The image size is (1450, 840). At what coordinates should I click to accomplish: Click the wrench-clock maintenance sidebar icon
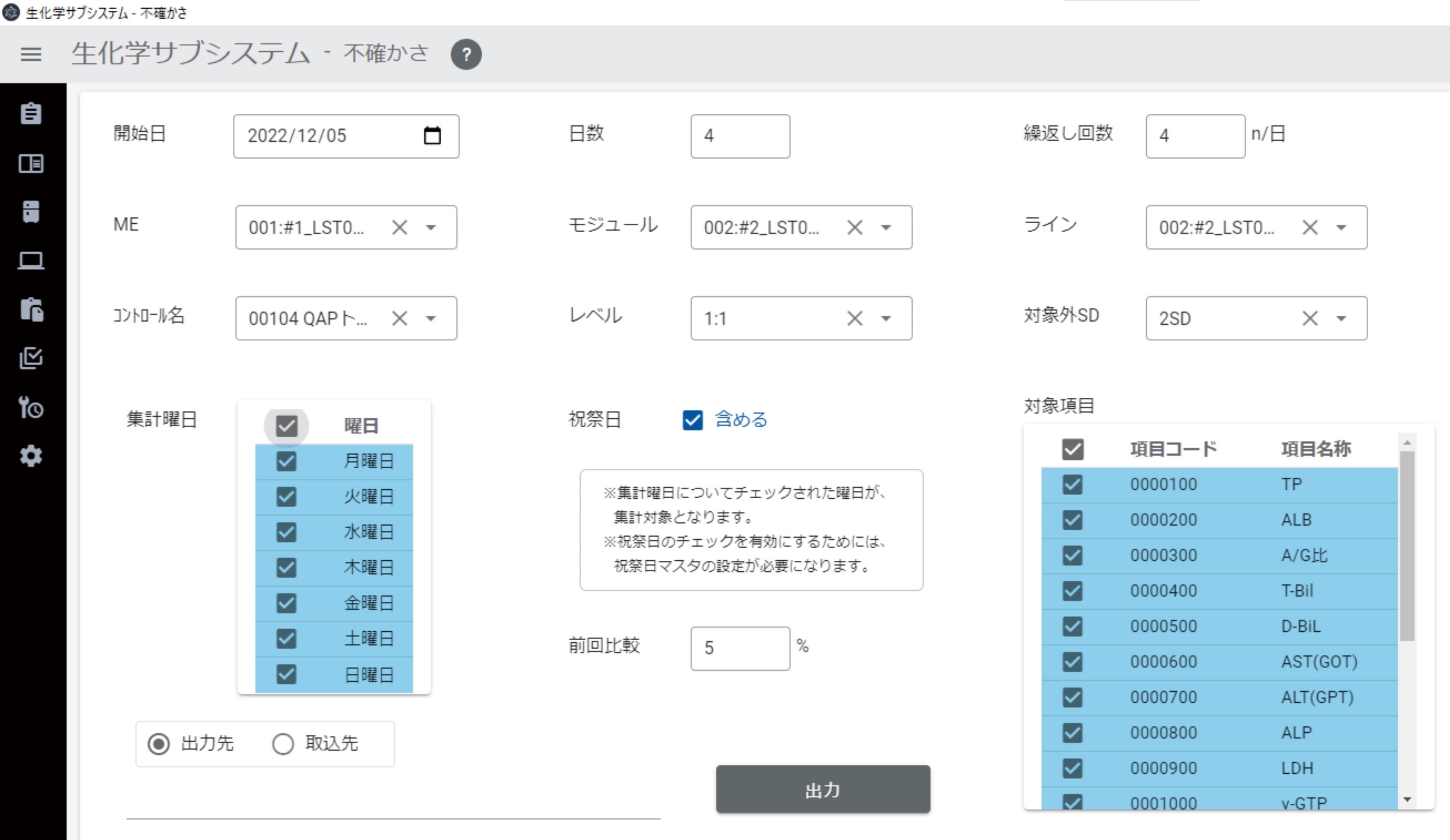pos(31,407)
